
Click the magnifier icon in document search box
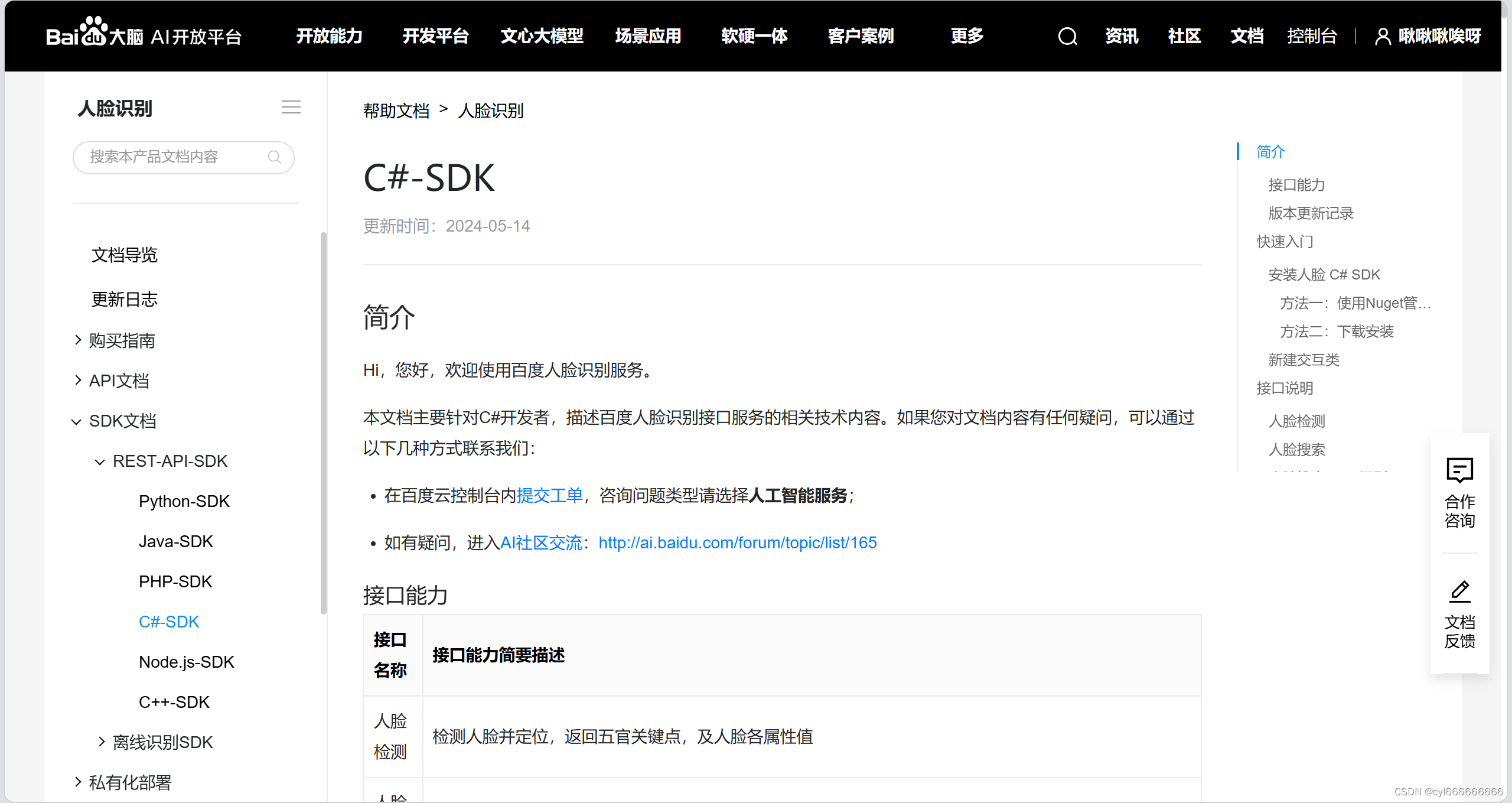tap(274, 157)
